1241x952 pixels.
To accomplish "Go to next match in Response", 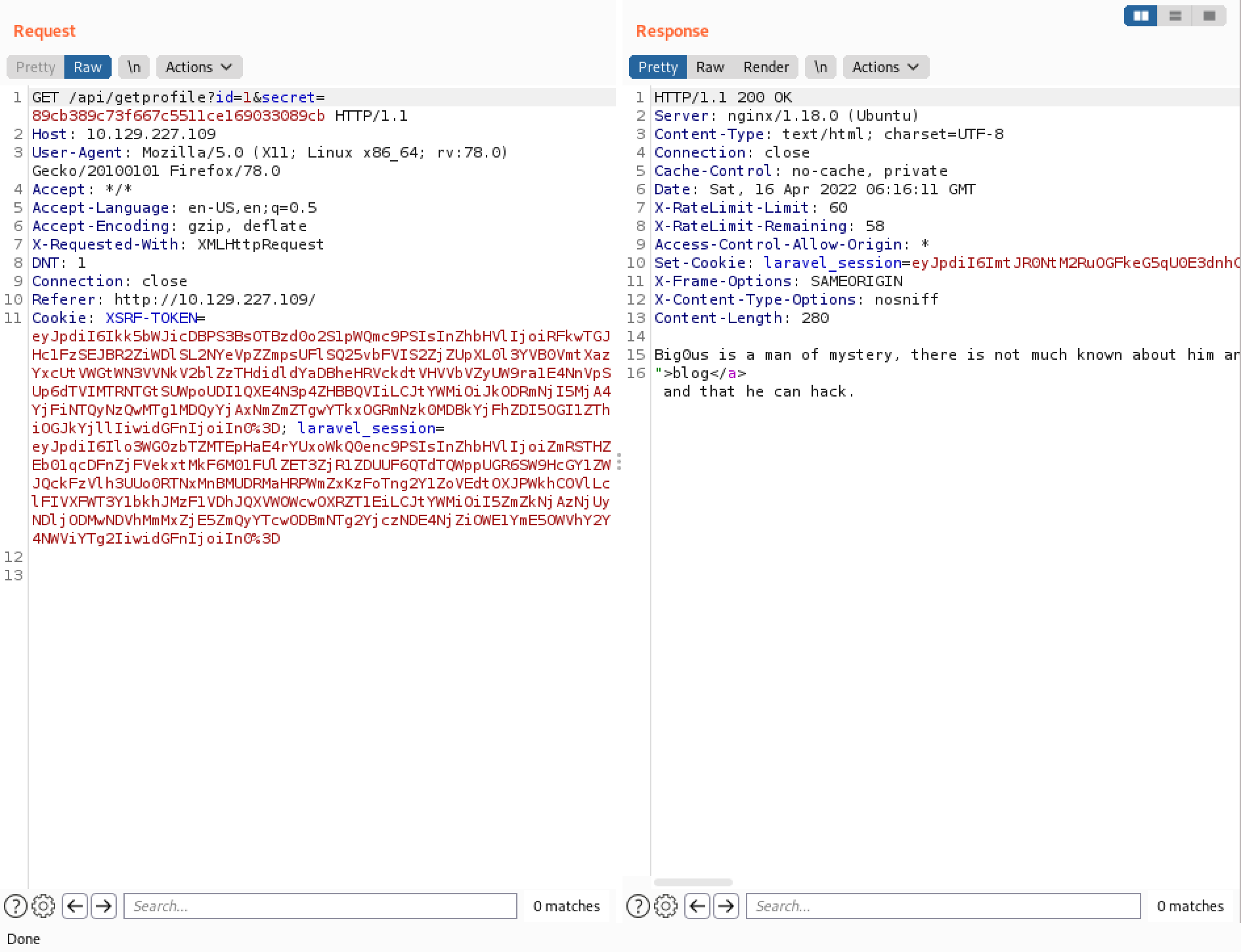I will [x=726, y=906].
